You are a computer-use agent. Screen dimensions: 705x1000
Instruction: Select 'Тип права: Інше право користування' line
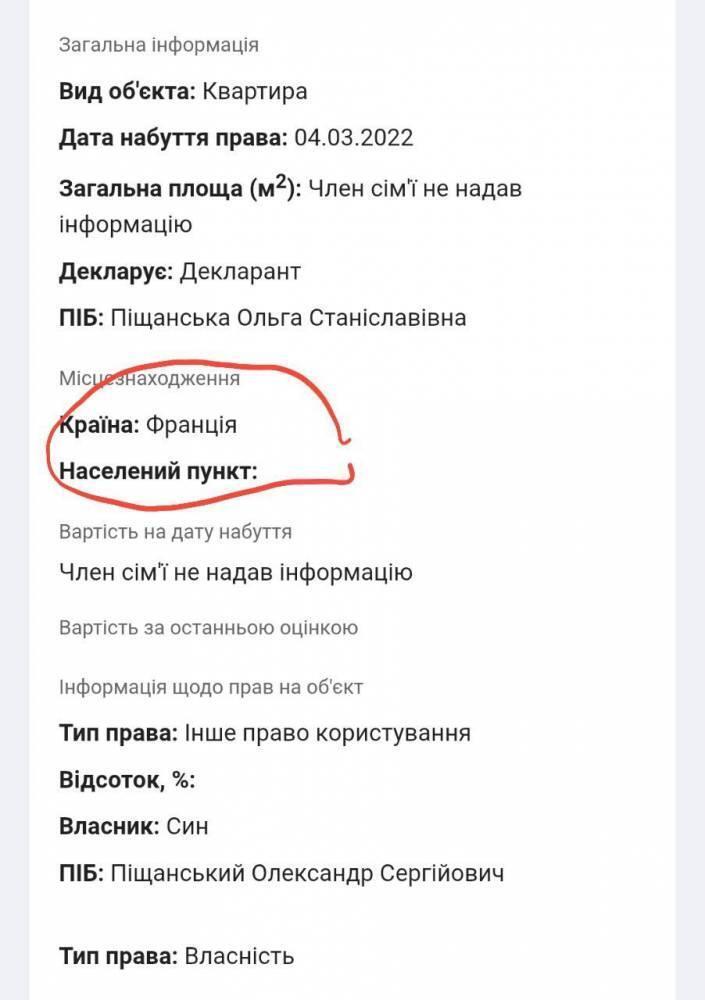(x=265, y=733)
